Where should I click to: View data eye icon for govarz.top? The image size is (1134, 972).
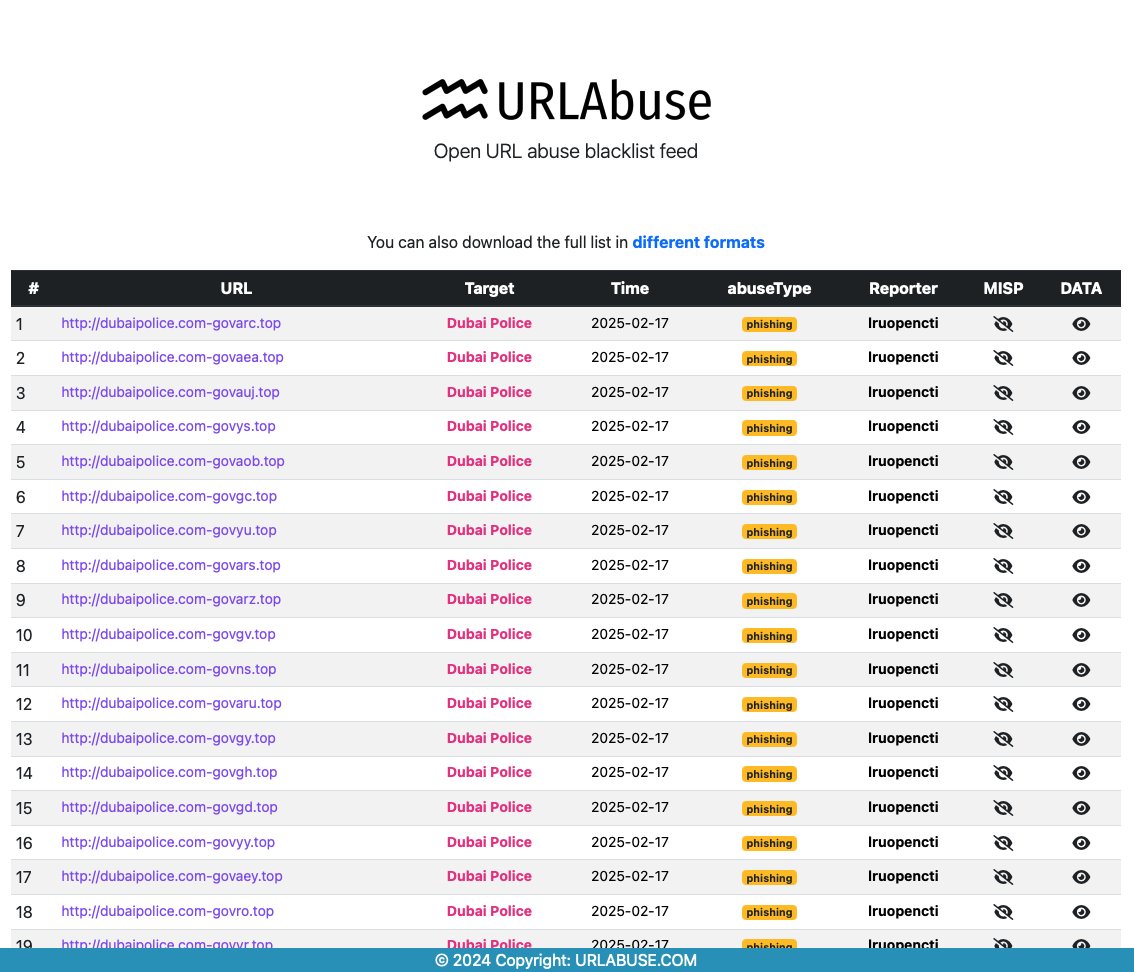pos(1080,600)
